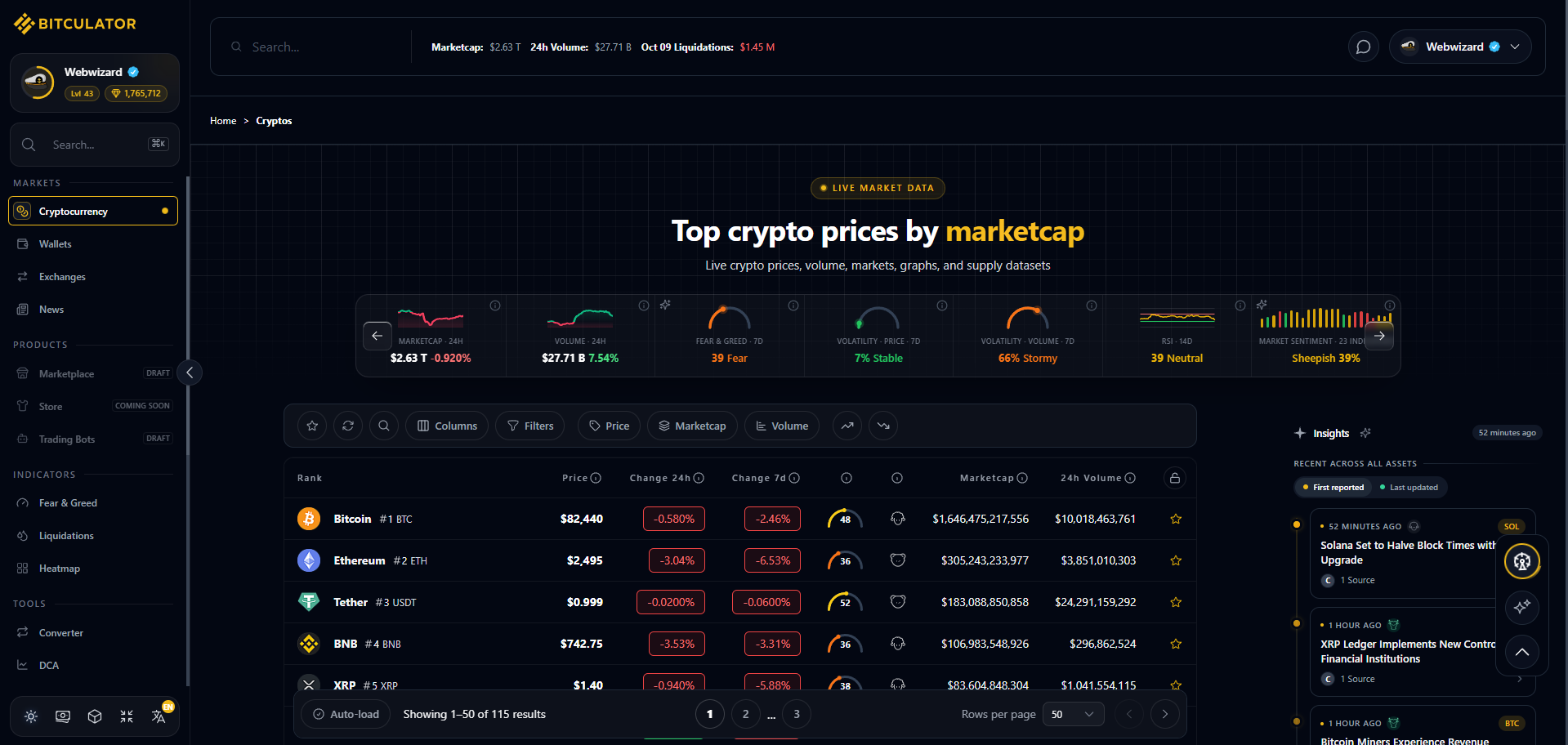Click the lock icon in table header

(x=1175, y=478)
